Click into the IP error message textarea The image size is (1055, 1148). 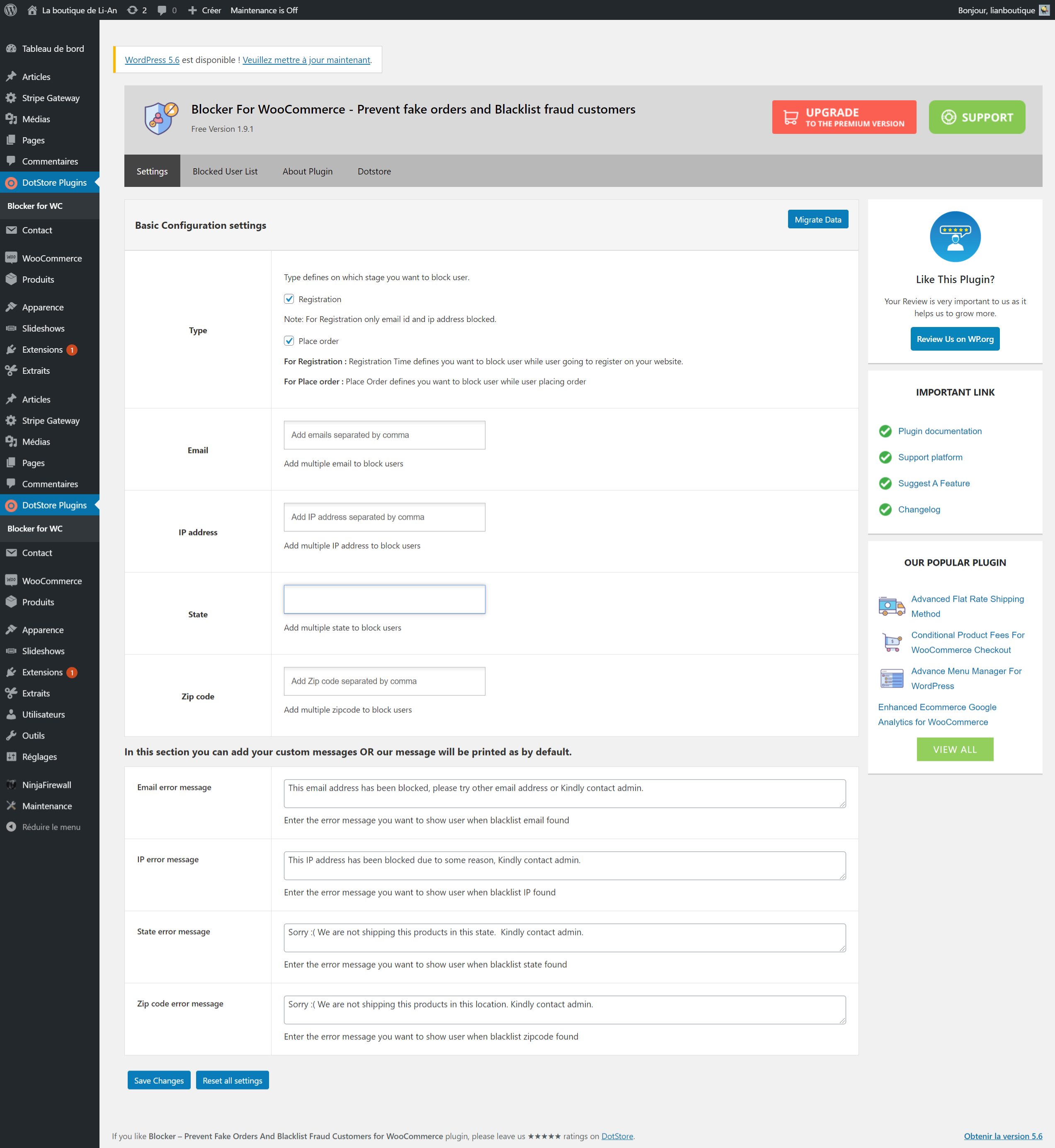pyautogui.click(x=565, y=865)
